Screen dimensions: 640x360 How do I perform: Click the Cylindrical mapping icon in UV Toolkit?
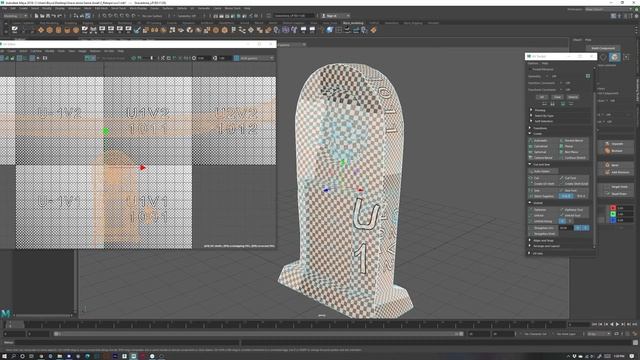(x=531, y=146)
